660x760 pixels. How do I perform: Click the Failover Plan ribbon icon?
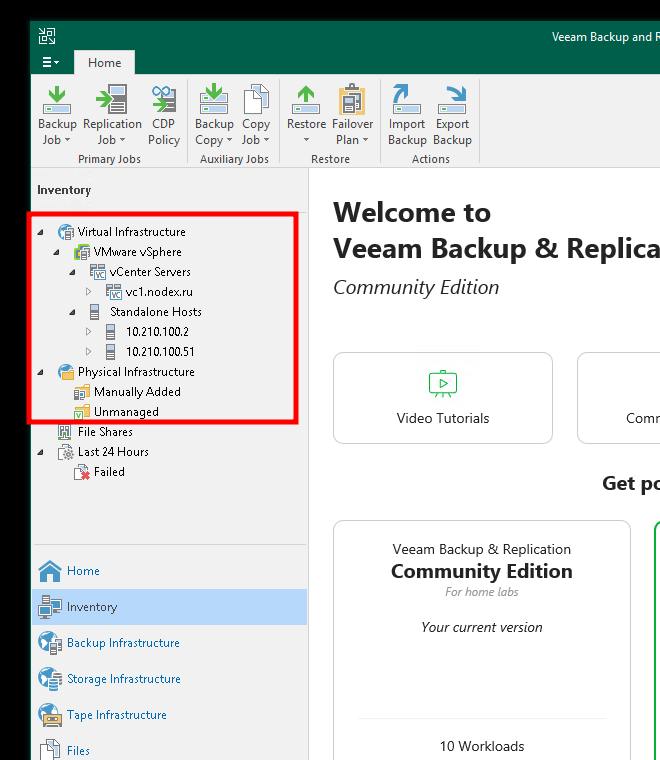(352, 99)
